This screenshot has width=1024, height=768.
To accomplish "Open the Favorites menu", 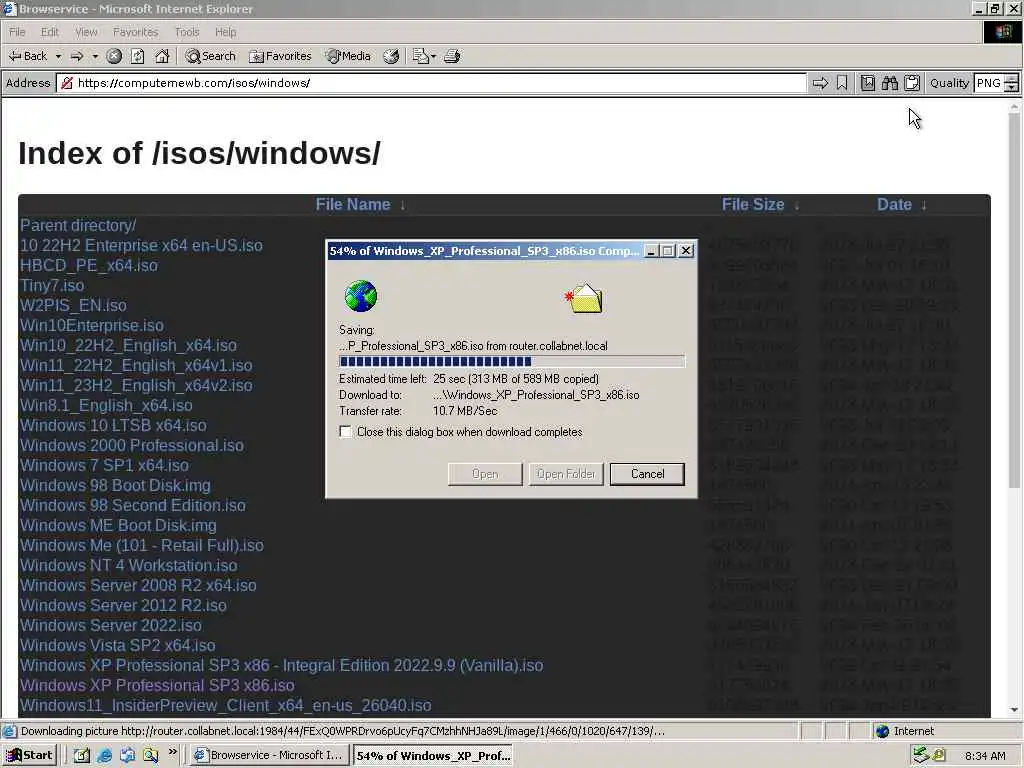I will point(135,32).
